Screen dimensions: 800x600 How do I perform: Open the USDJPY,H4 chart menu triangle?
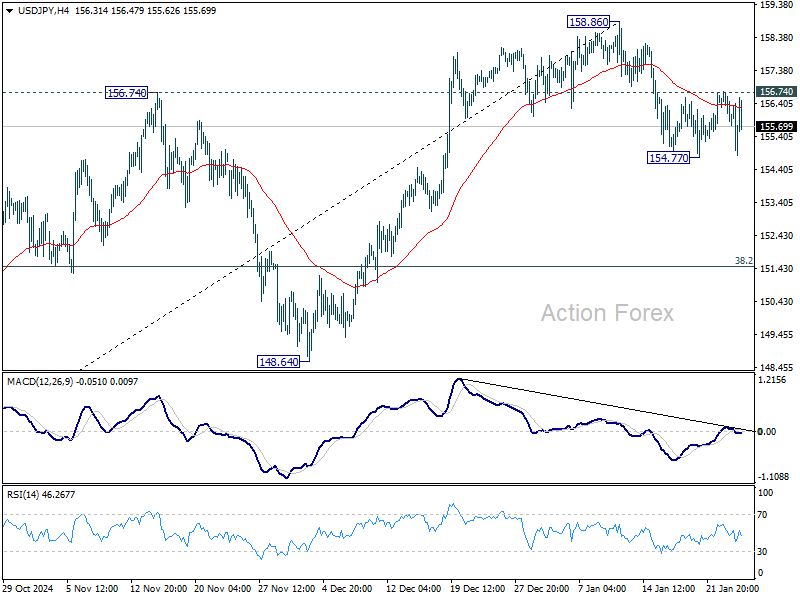[10, 11]
